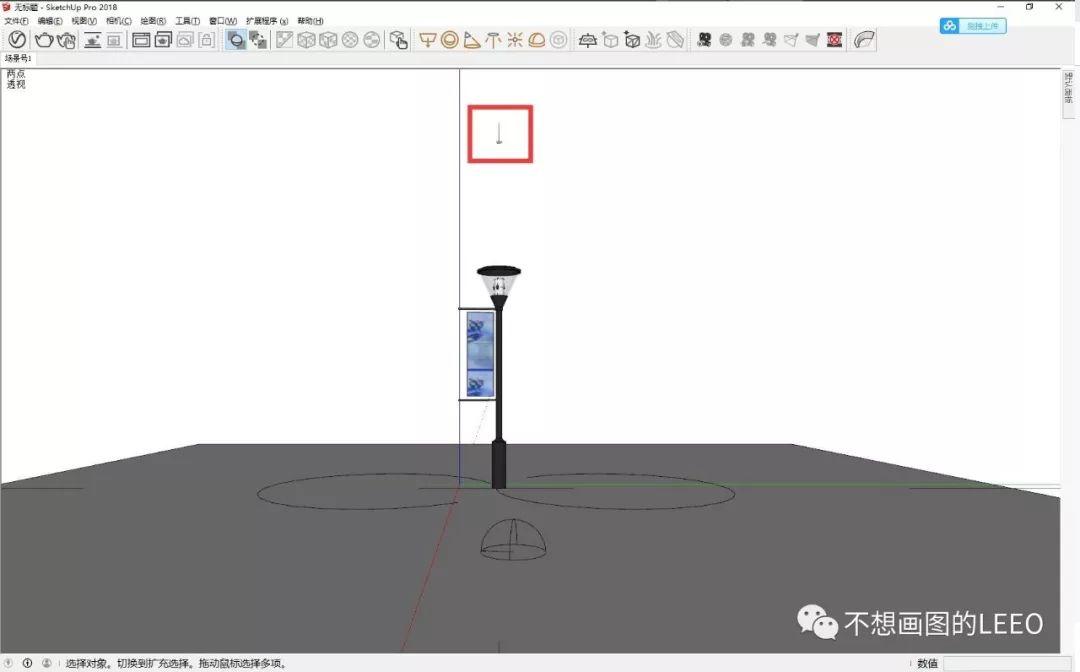Open the 编辑(E) menu

point(50,21)
